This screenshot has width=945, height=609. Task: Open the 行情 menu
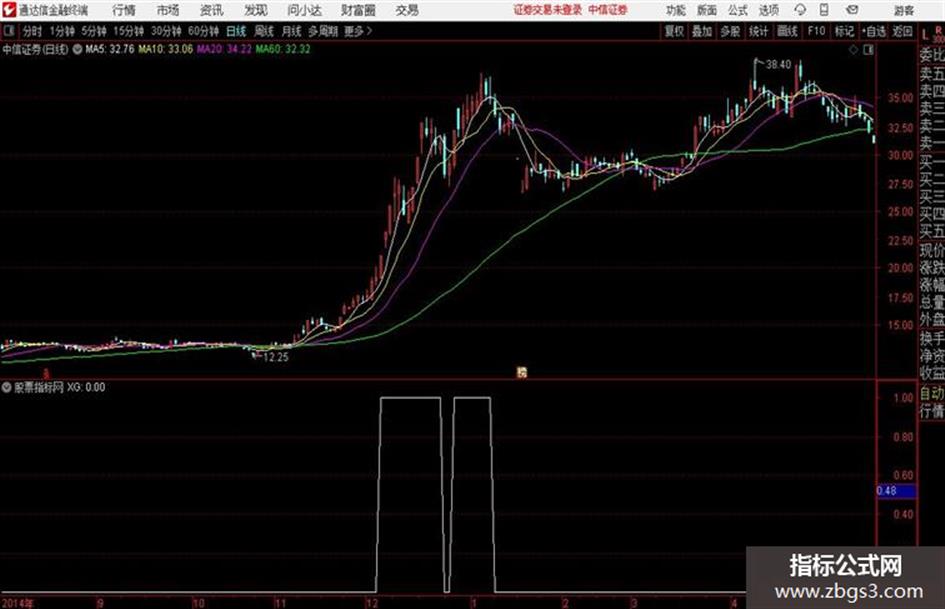pos(124,10)
